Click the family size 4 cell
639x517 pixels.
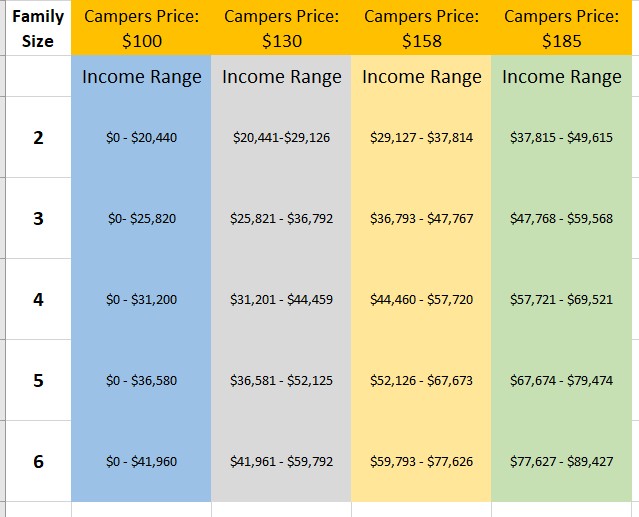[x=38, y=299]
